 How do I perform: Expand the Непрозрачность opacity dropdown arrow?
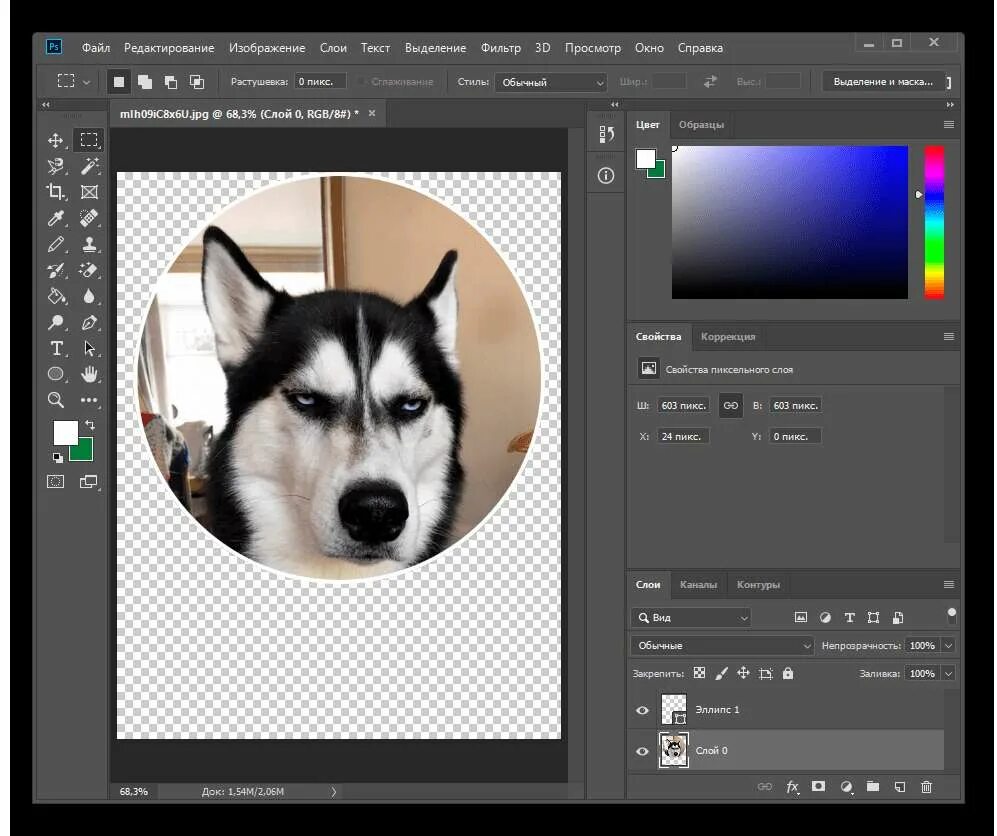[948, 646]
